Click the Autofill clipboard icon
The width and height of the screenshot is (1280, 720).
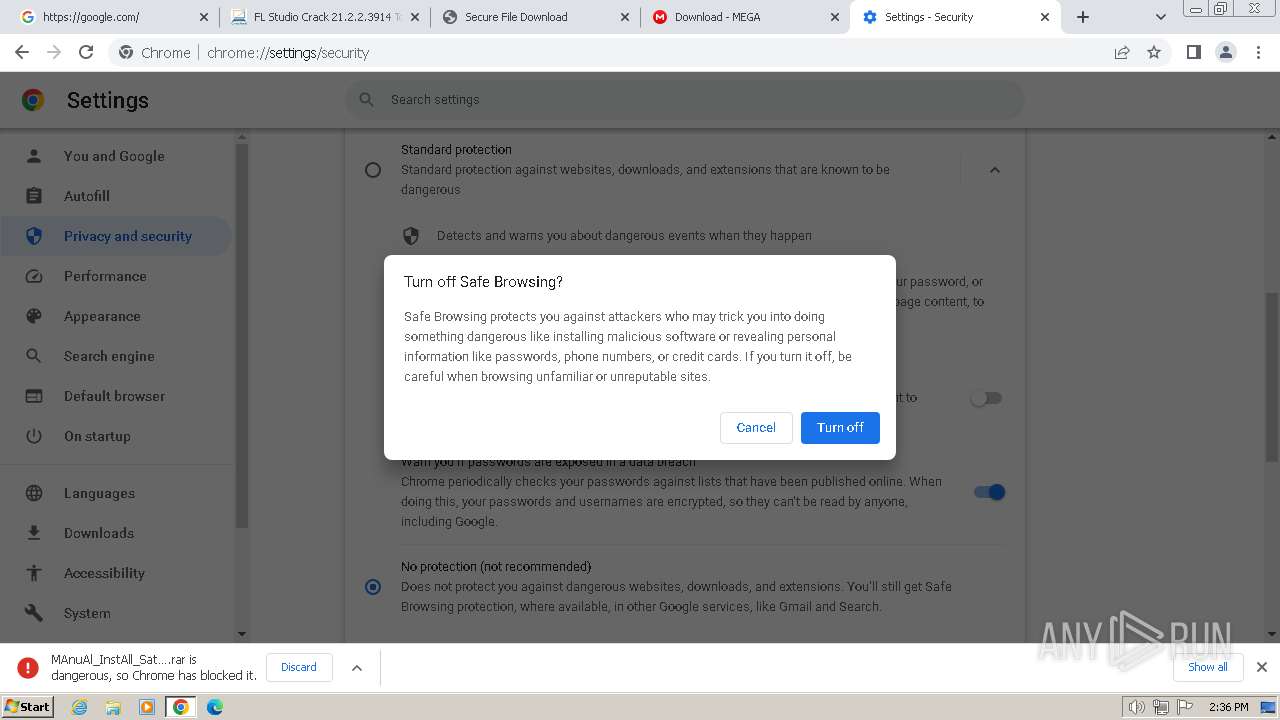coord(34,196)
